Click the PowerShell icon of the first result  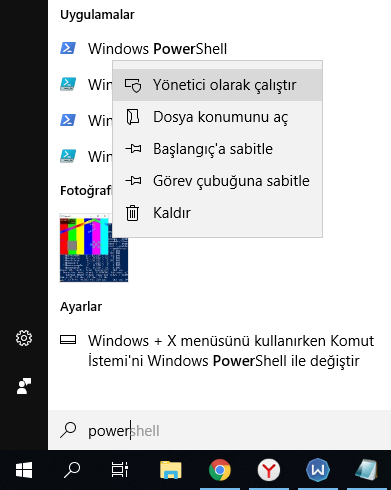click(68, 48)
